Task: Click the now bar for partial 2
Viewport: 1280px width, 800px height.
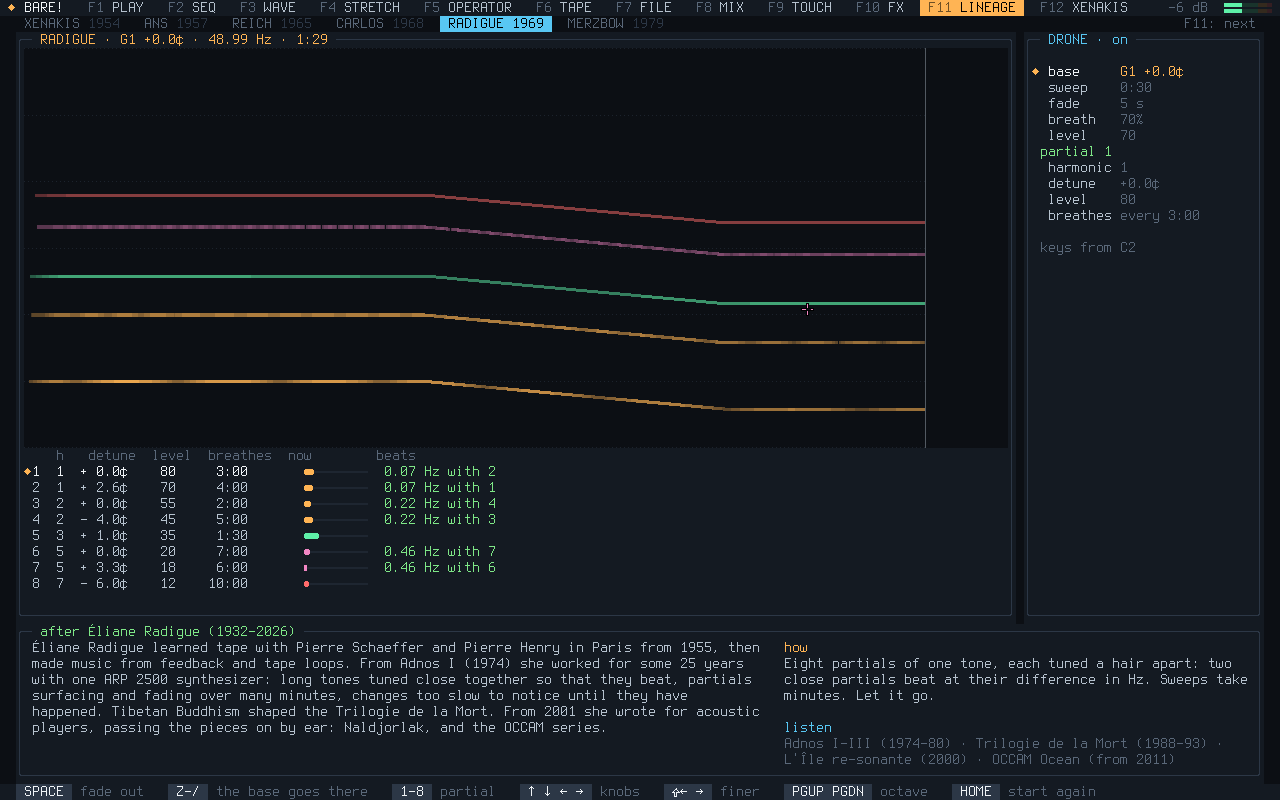Action: click(336, 487)
